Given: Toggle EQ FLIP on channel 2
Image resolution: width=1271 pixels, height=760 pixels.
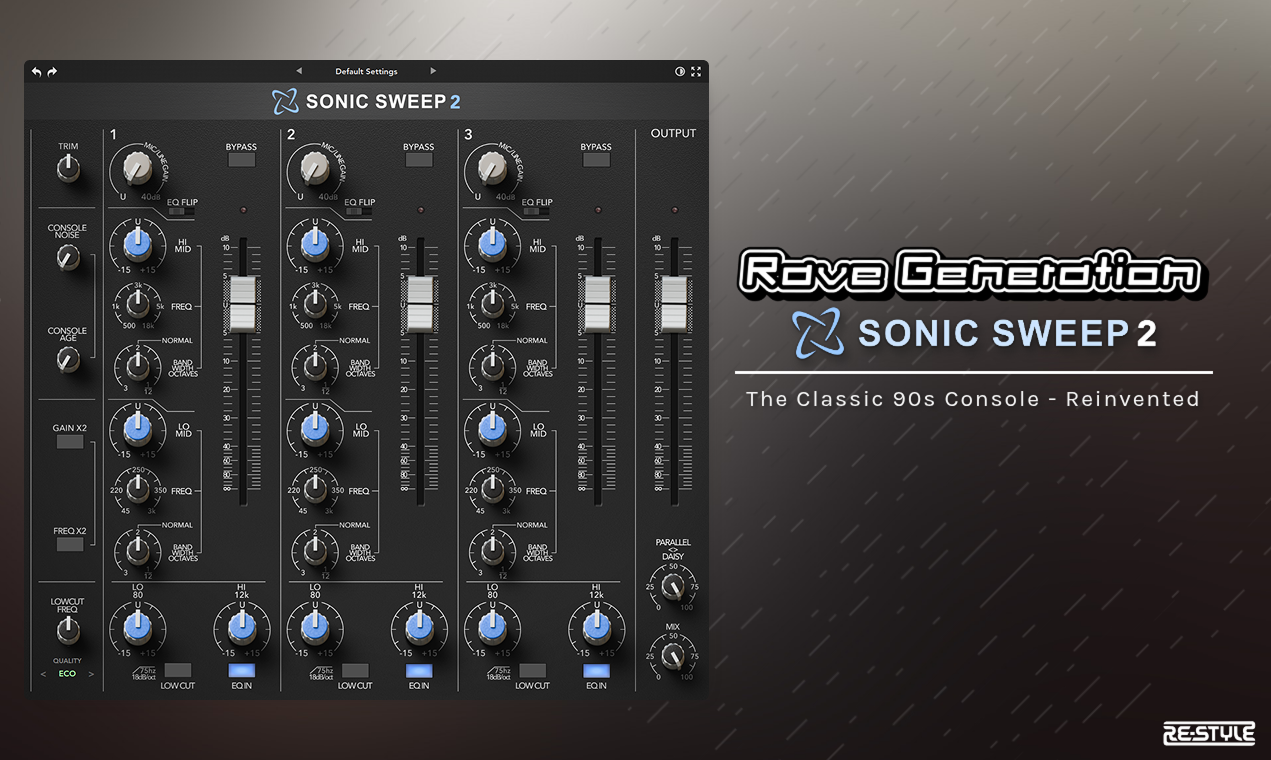Looking at the screenshot, I should pyautogui.click(x=358, y=212).
